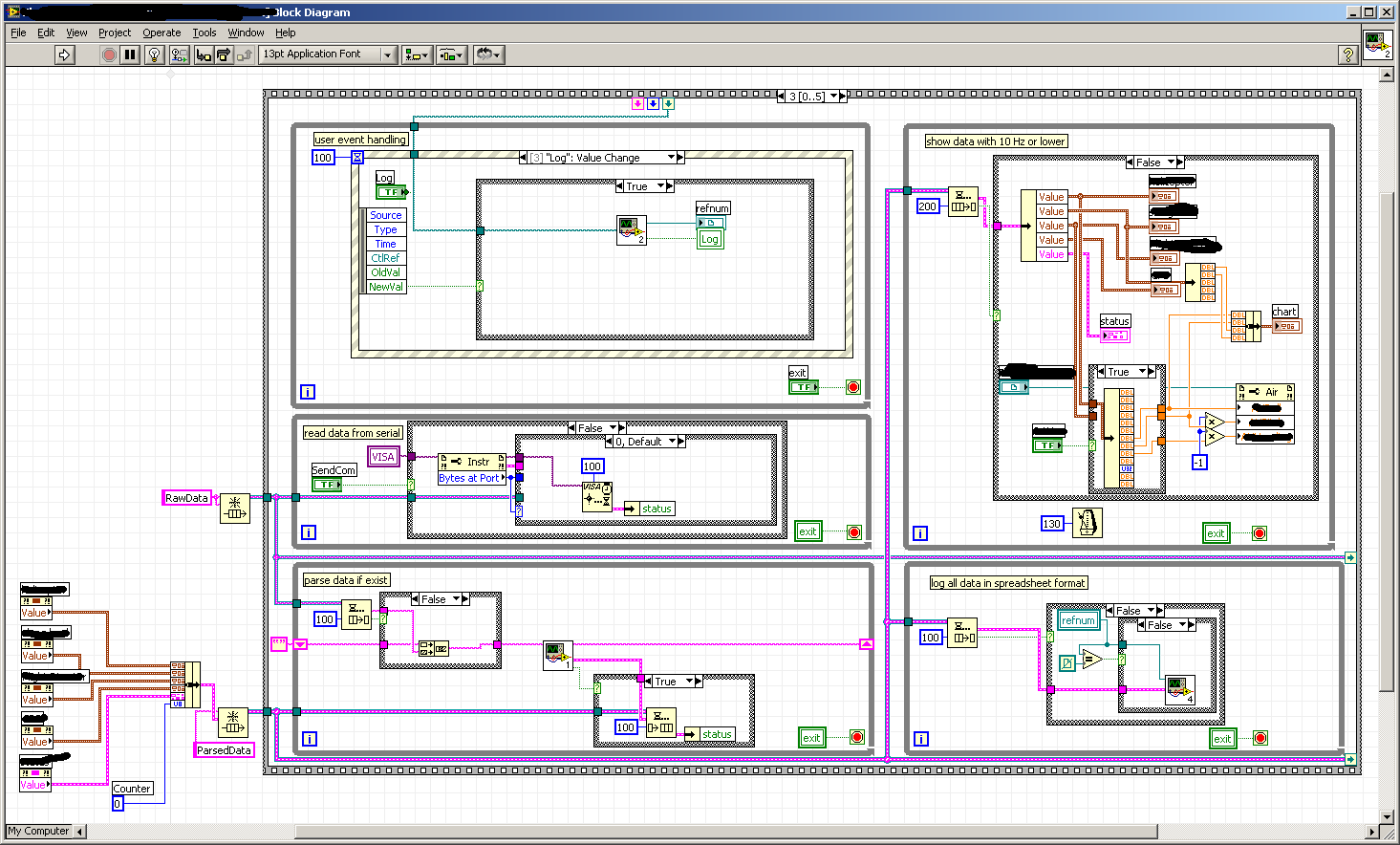Viewport: 1400px width, 845px height.
Task: Select the Wait Until Next ms metronome node
Action: click(x=1087, y=523)
